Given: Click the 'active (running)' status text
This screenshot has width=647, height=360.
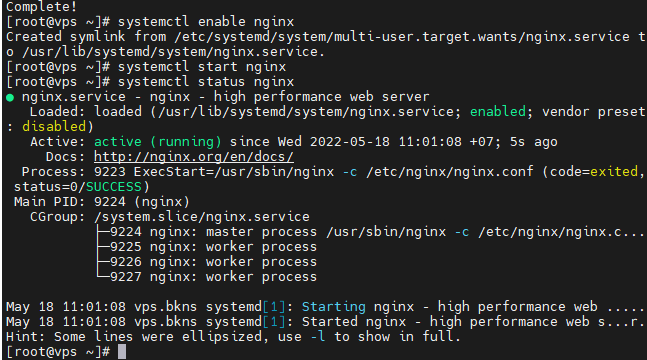Looking at the screenshot, I should click(158, 142).
